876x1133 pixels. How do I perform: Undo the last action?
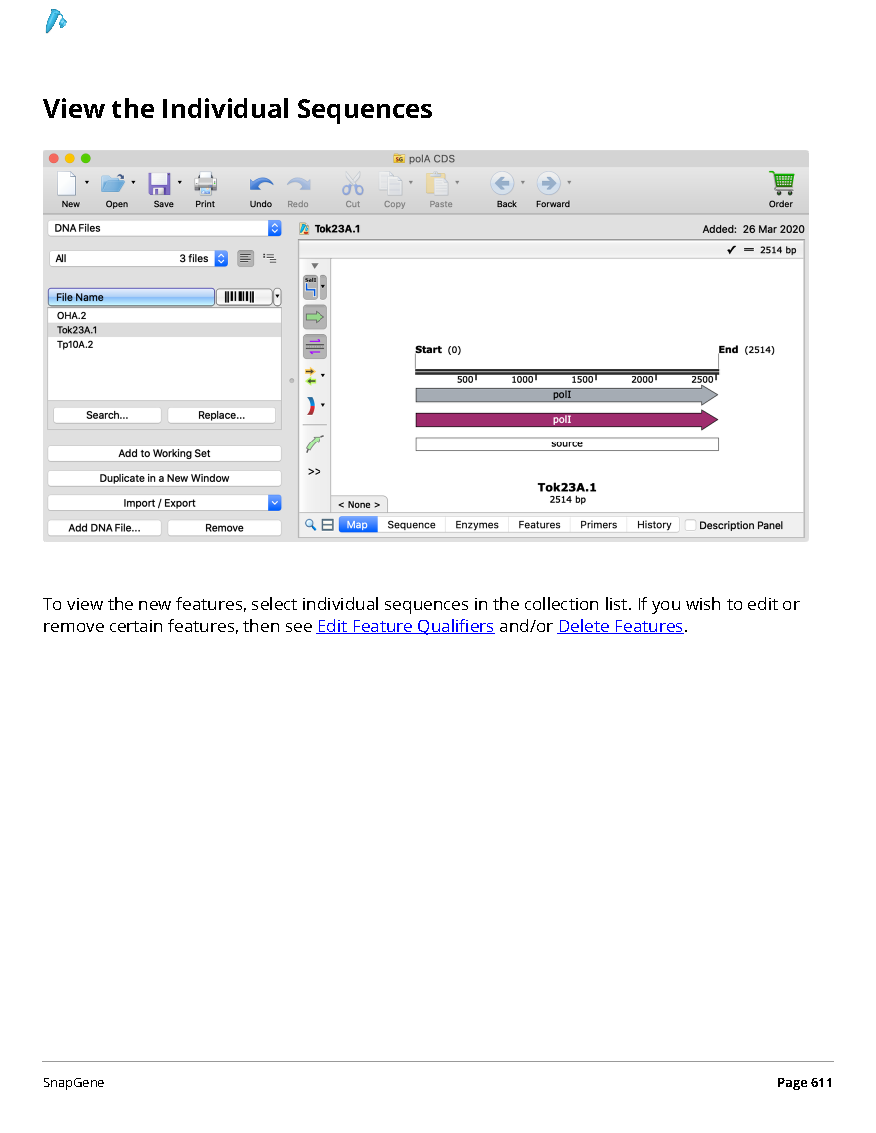[x=261, y=184]
